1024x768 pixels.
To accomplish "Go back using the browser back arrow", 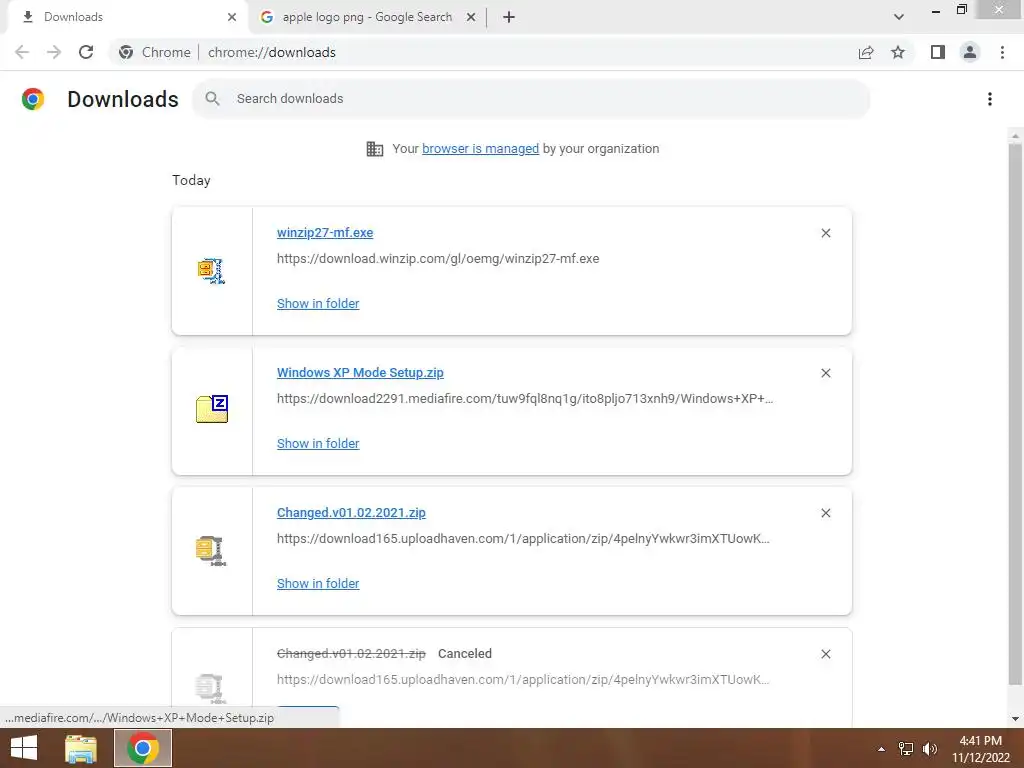I will tap(22, 52).
